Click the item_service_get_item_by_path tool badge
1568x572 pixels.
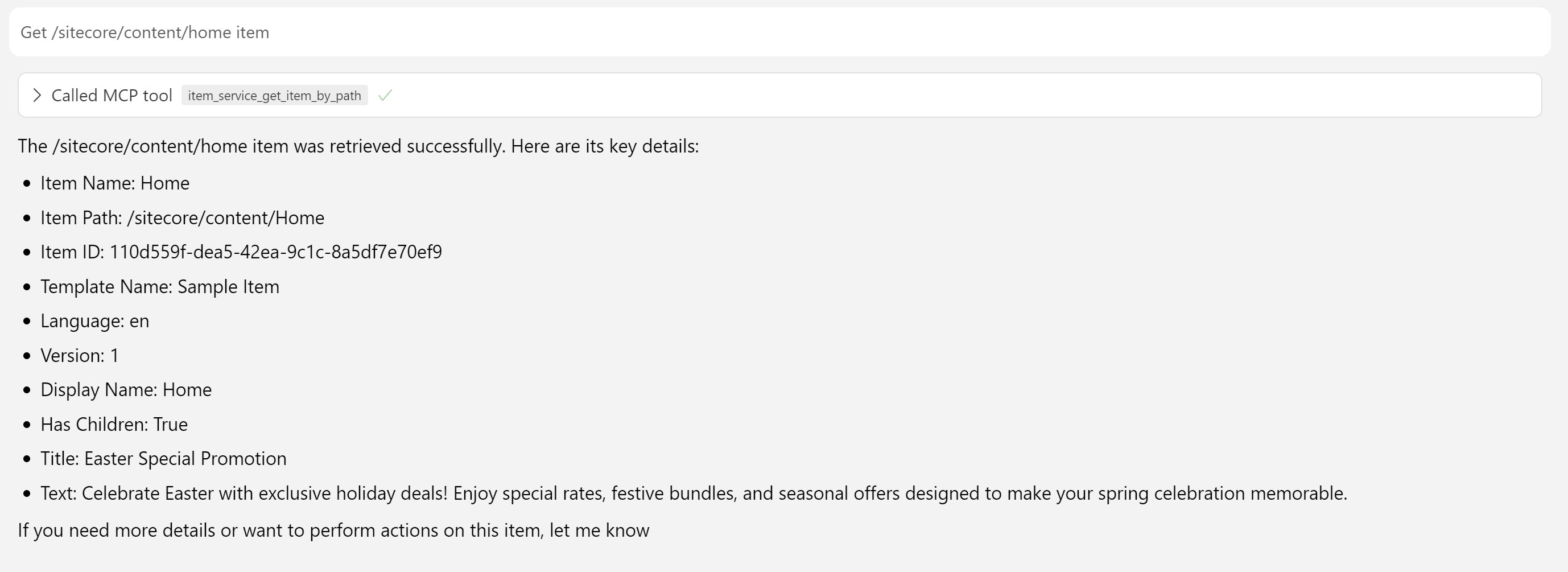(x=274, y=96)
